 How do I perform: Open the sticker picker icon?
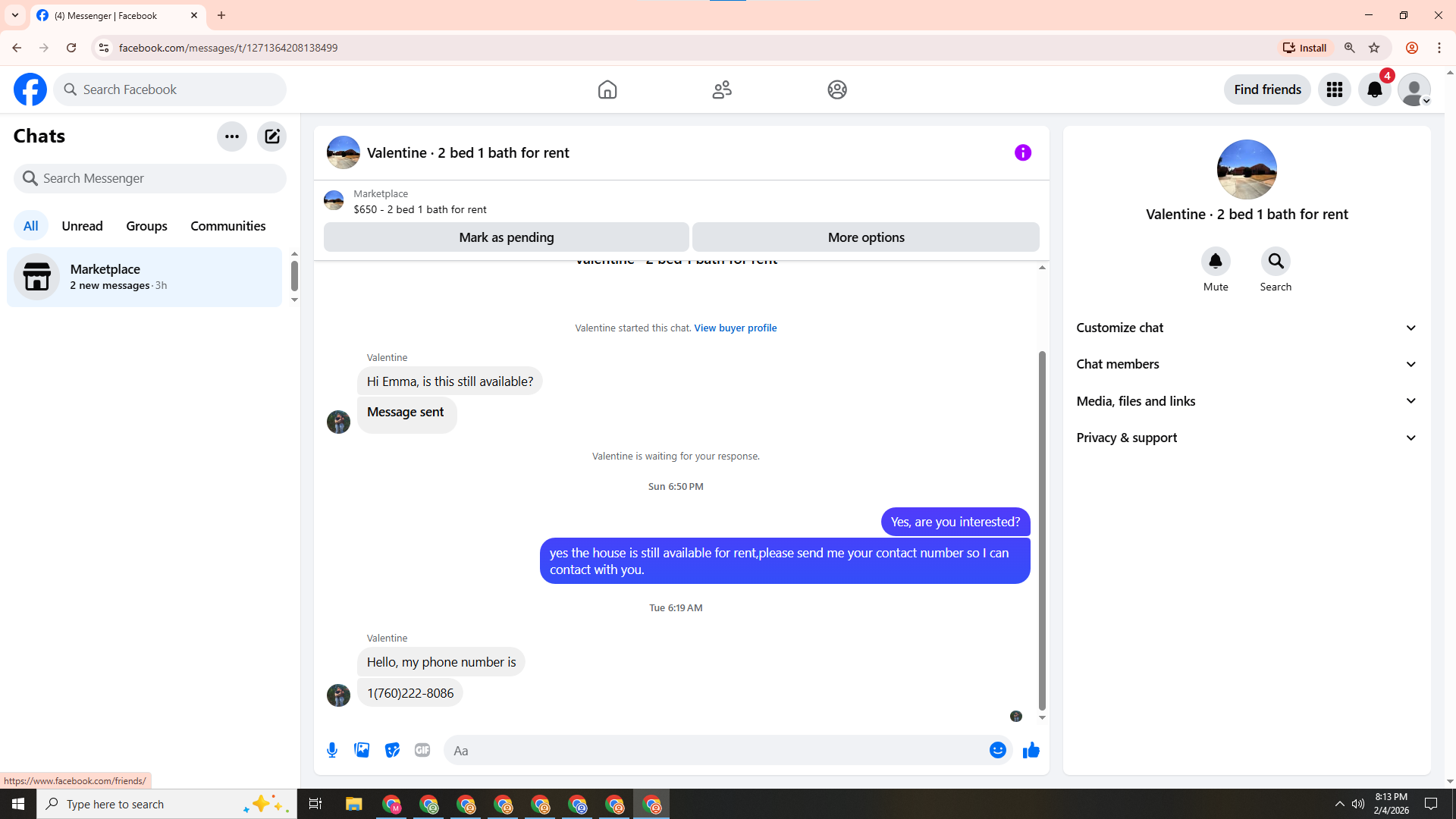(x=392, y=750)
